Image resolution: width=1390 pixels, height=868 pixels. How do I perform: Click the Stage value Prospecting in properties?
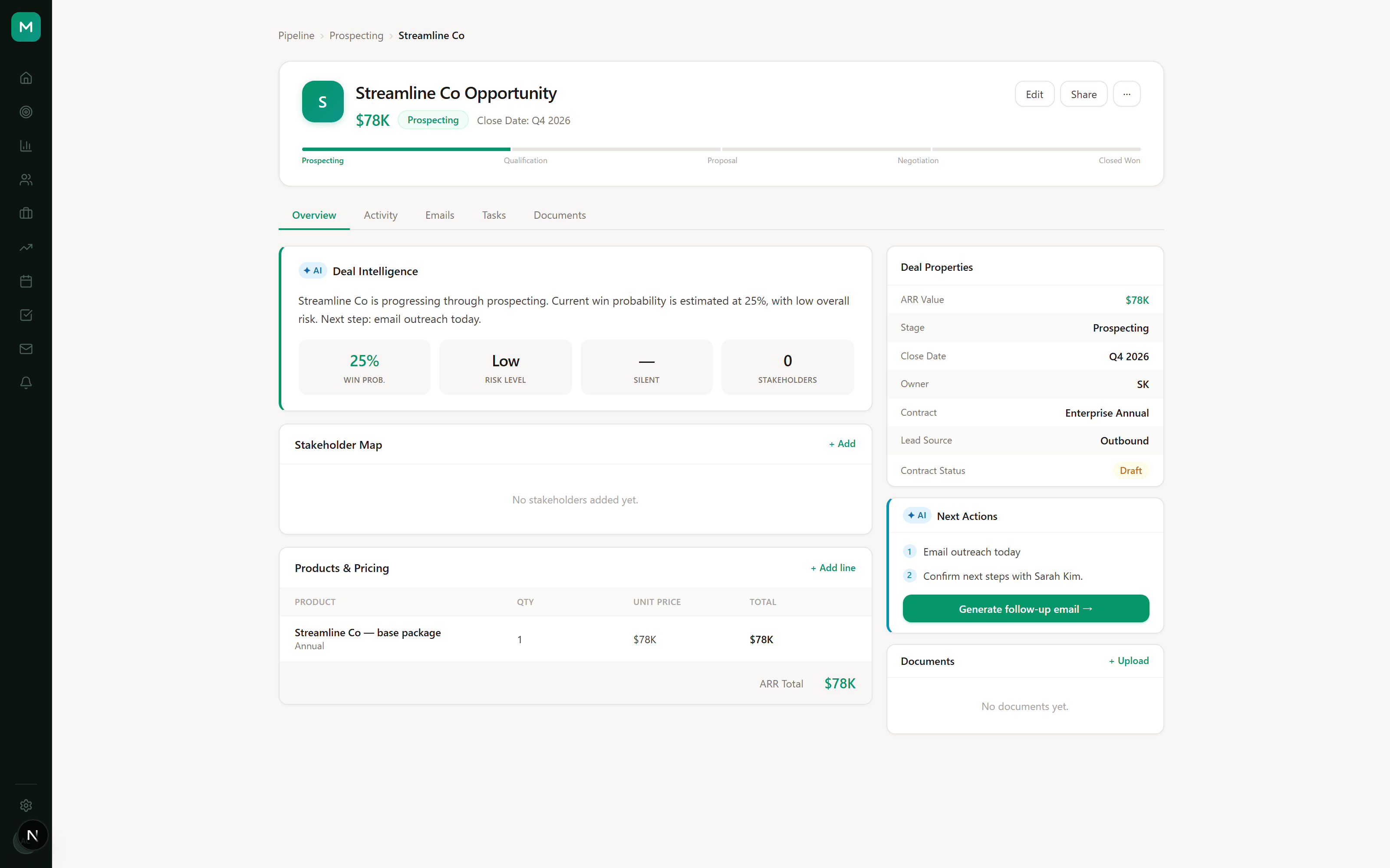[x=1121, y=328]
